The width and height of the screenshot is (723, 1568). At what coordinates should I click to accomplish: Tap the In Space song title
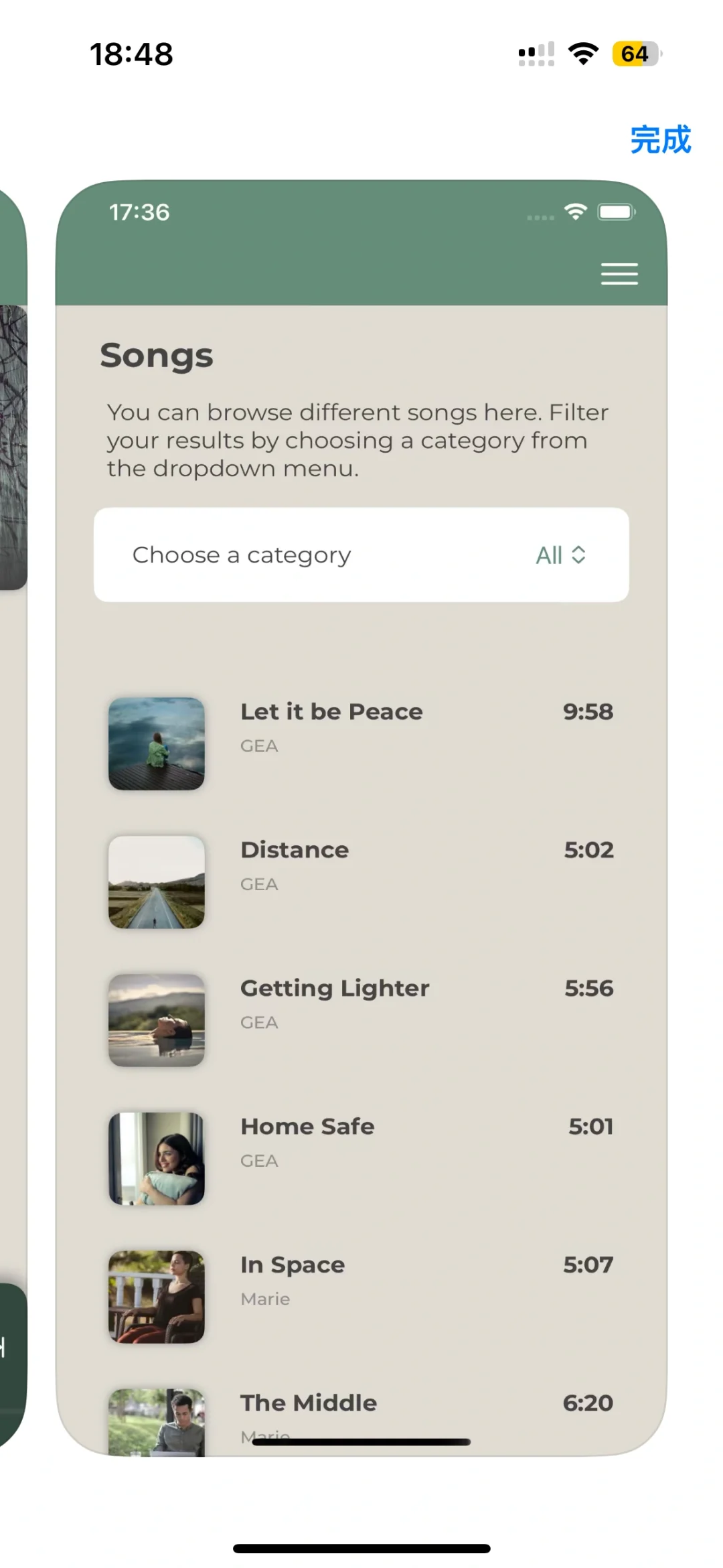point(293,1265)
